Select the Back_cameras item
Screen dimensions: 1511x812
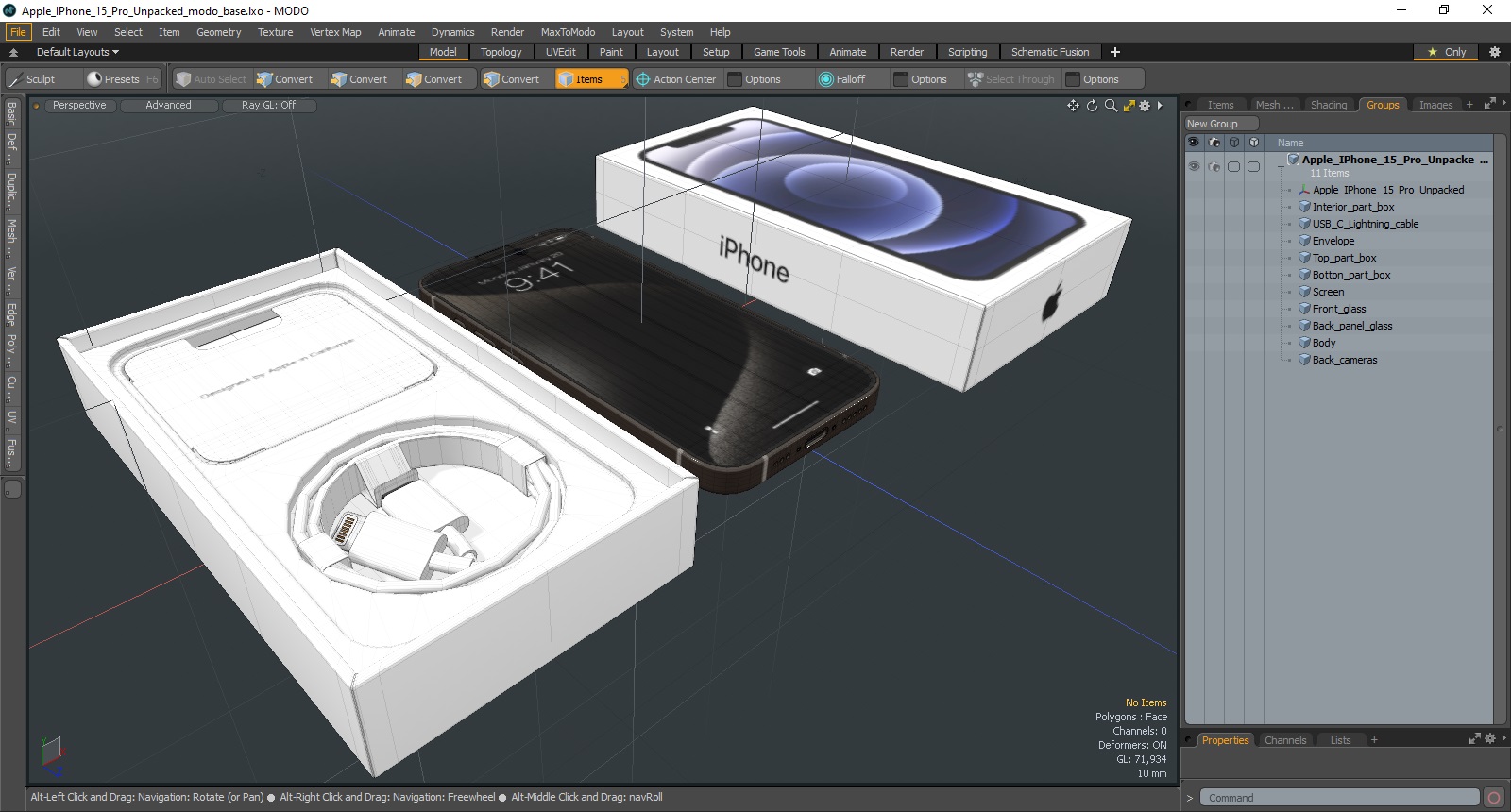coord(1344,360)
